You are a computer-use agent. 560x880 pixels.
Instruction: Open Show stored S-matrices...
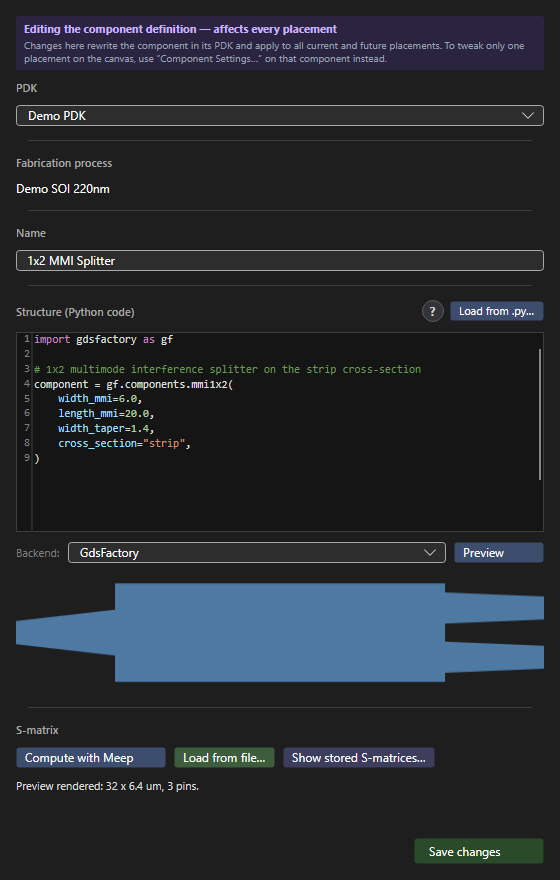click(359, 758)
